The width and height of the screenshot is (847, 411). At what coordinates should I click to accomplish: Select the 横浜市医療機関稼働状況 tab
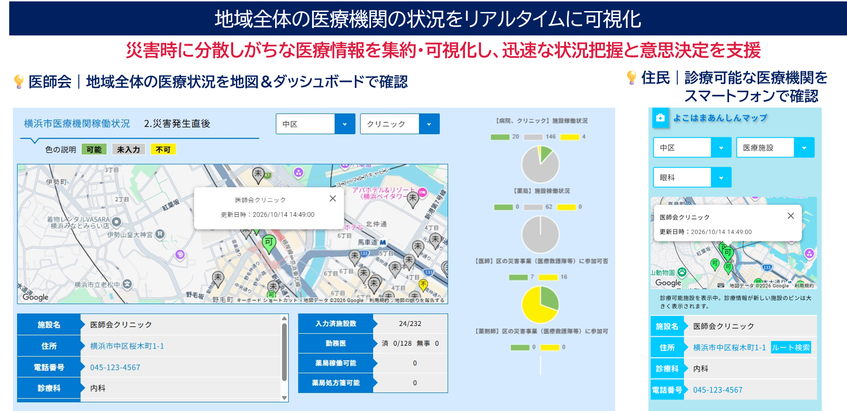coord(77,124)
